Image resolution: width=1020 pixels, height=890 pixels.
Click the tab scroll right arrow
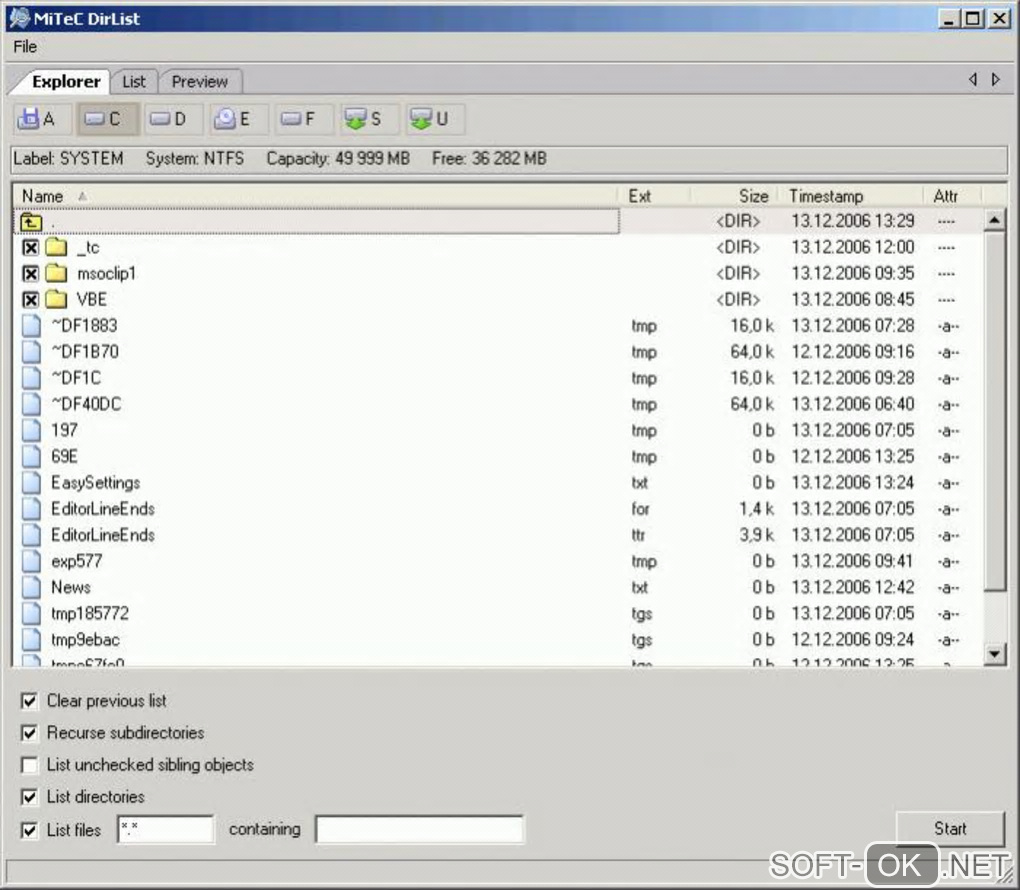[x=996, y=79]
